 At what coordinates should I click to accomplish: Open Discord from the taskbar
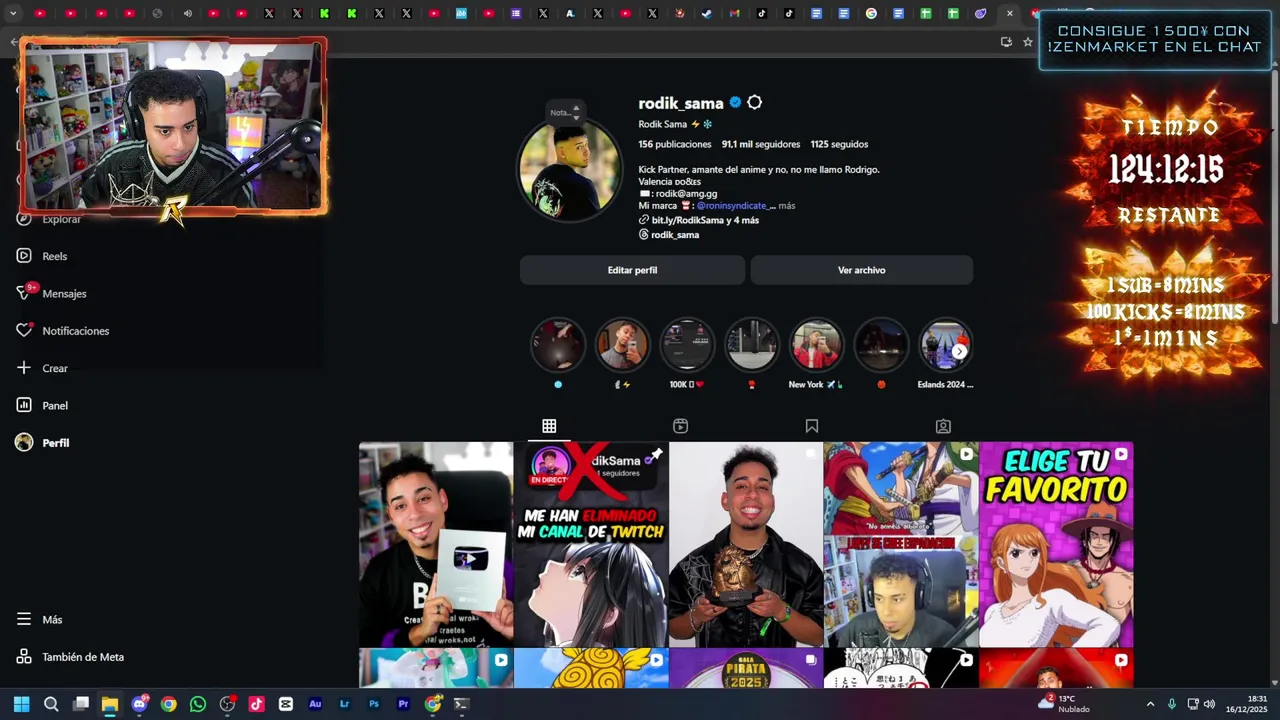pos(140,704)
